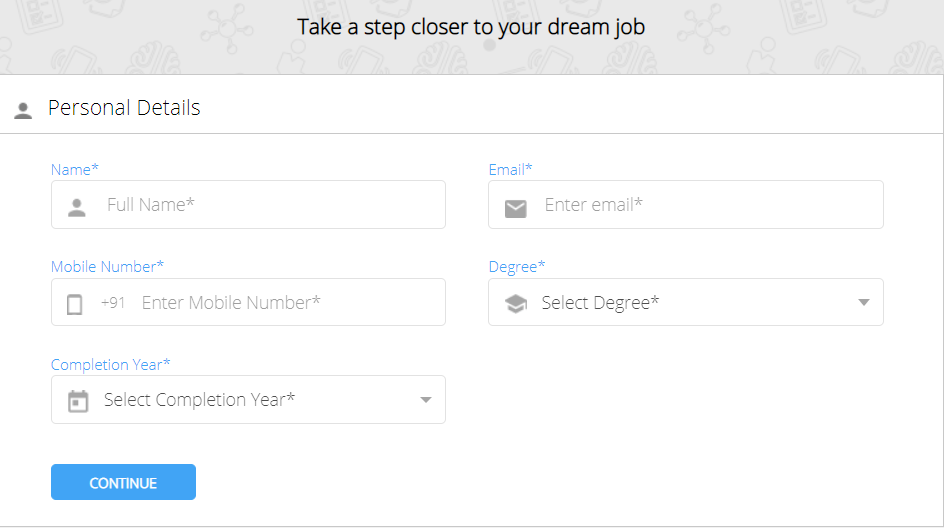
Task: Focus the Enter Mobile Number input field
Action: [x=248, y=302]
